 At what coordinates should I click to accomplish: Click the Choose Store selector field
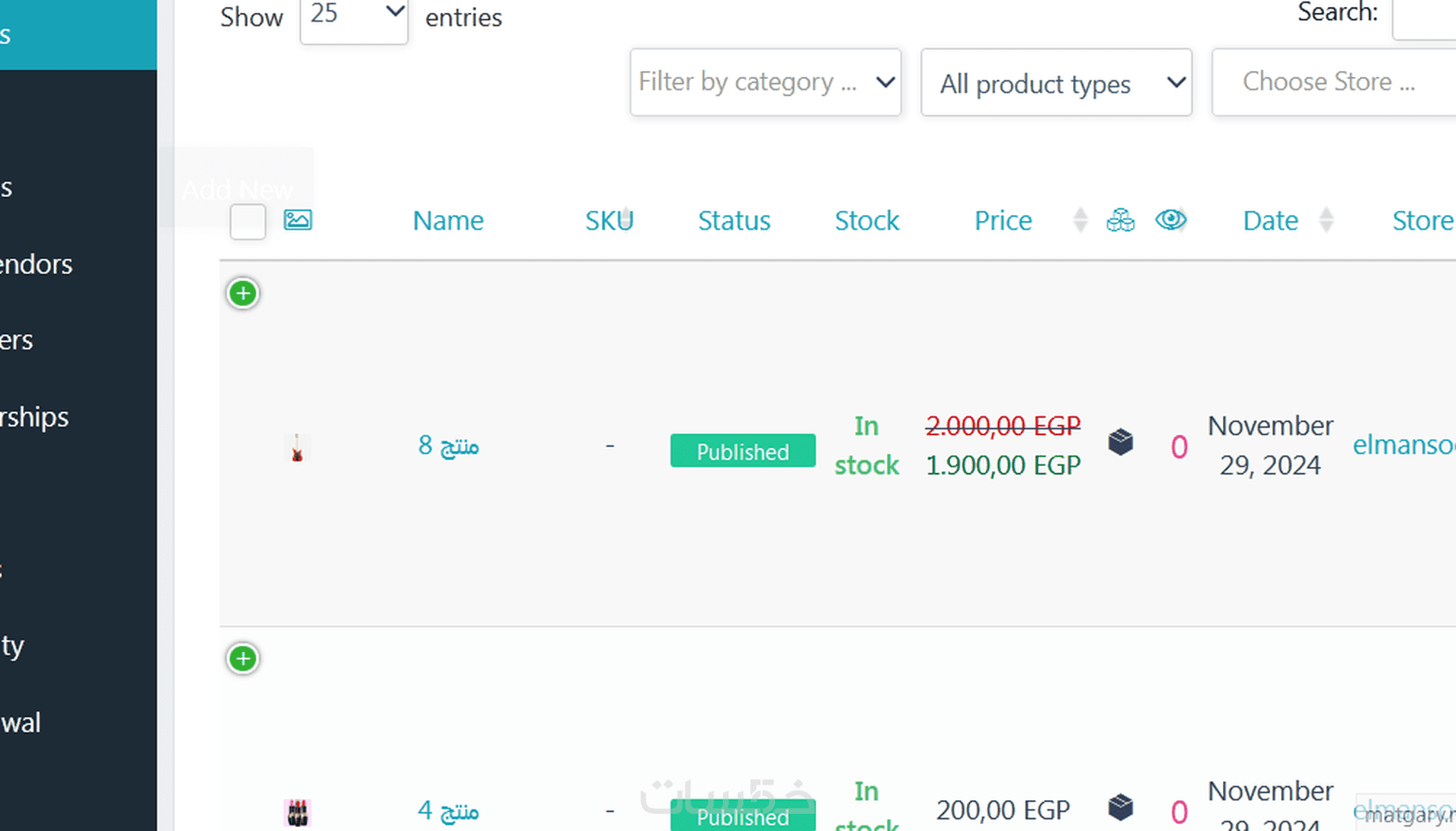pos(1333,82)
